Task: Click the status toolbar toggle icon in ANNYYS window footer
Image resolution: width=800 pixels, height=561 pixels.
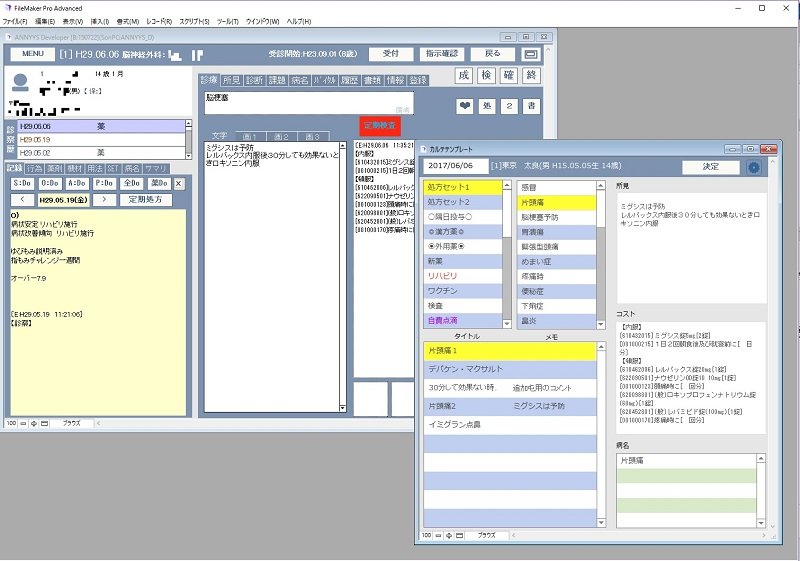Action: tap(45, 423)
